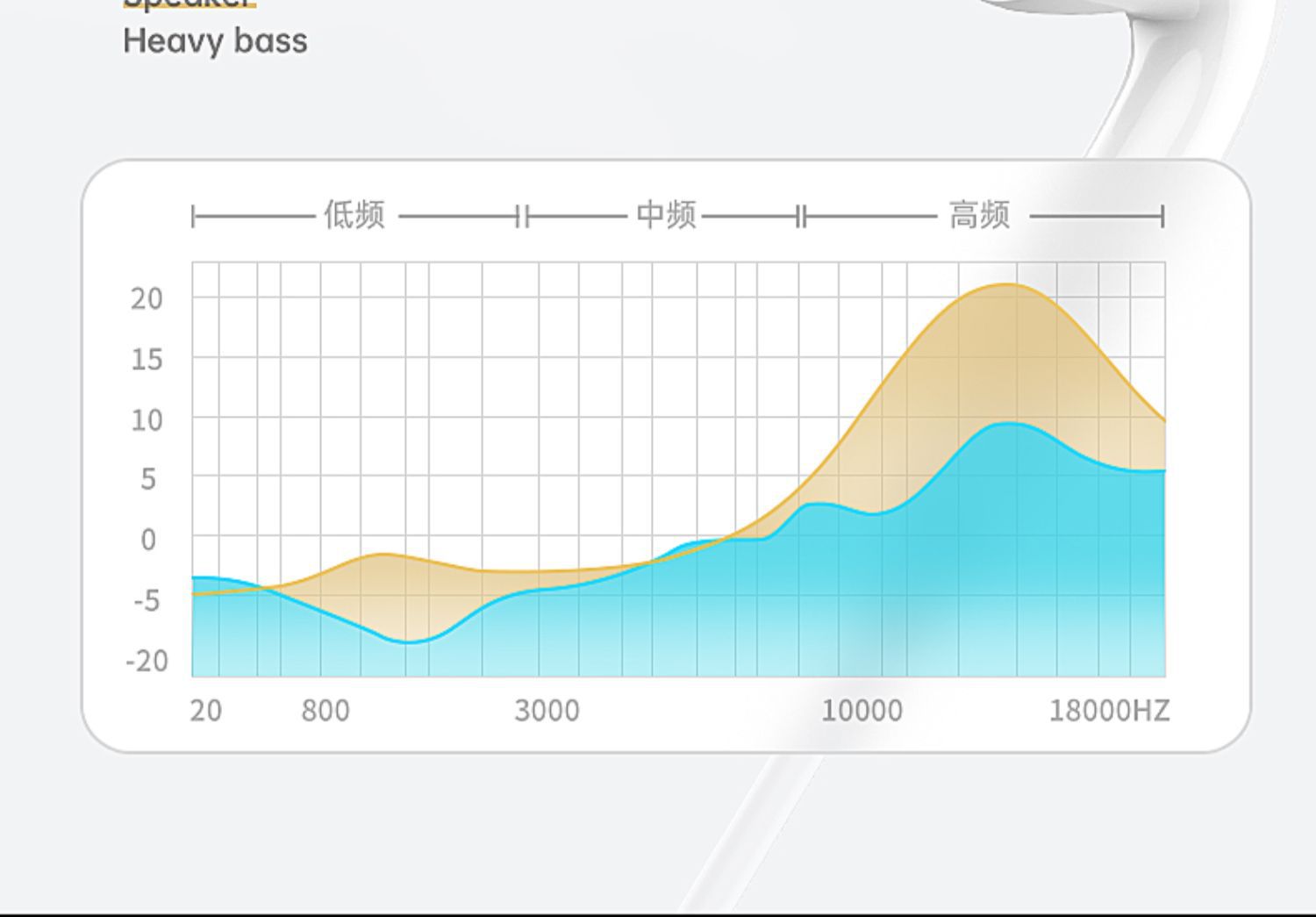Click the 0 value on the vertical axis

click(148, 540)
